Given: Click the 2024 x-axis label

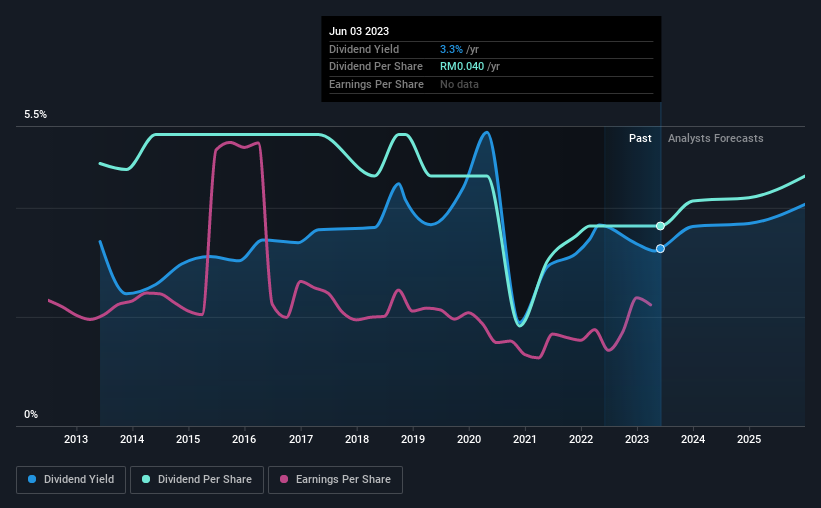Looking at the screenshot, I should point(693,439).
